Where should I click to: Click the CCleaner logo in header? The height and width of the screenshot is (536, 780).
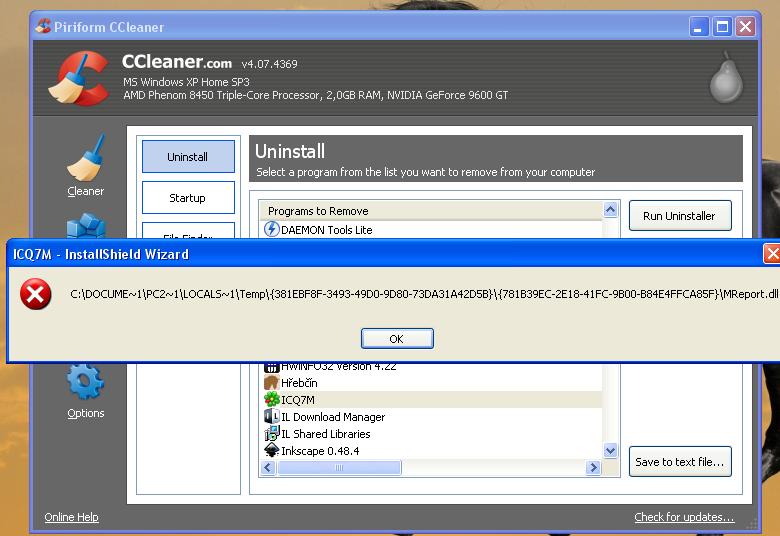pos(80,78)
